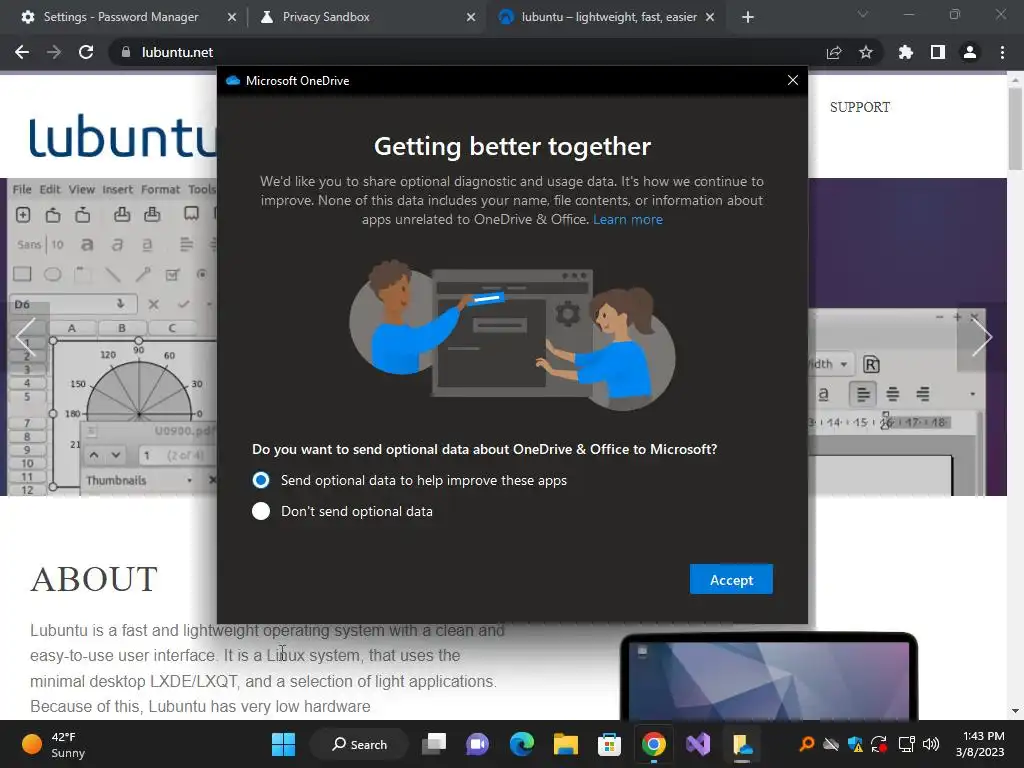Image resolution: width=1024 pixels, height=768 pixels.
Task: Open the network status tray icon
Action: tap(906, 744)
